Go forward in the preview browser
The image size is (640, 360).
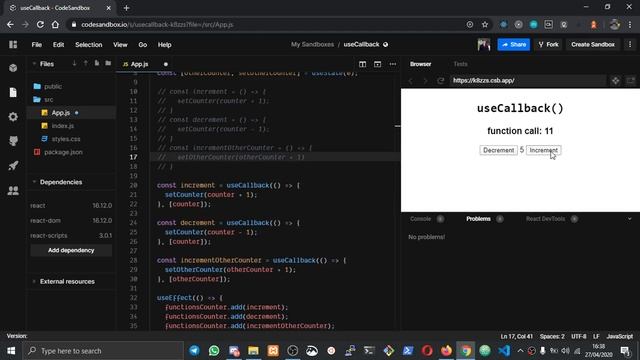[x=425, y=80]
